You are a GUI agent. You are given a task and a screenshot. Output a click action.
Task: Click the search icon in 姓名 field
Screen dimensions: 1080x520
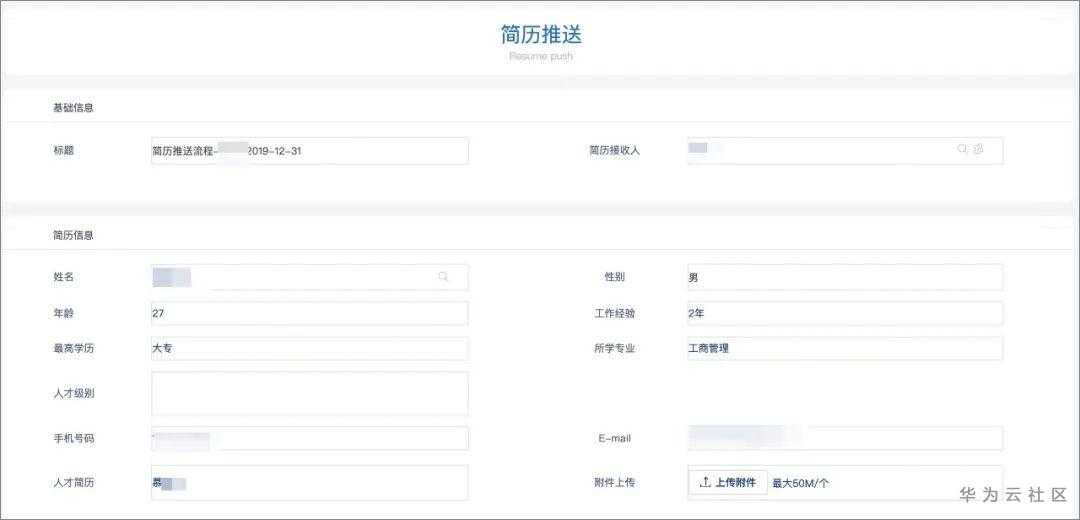[443, 276]
